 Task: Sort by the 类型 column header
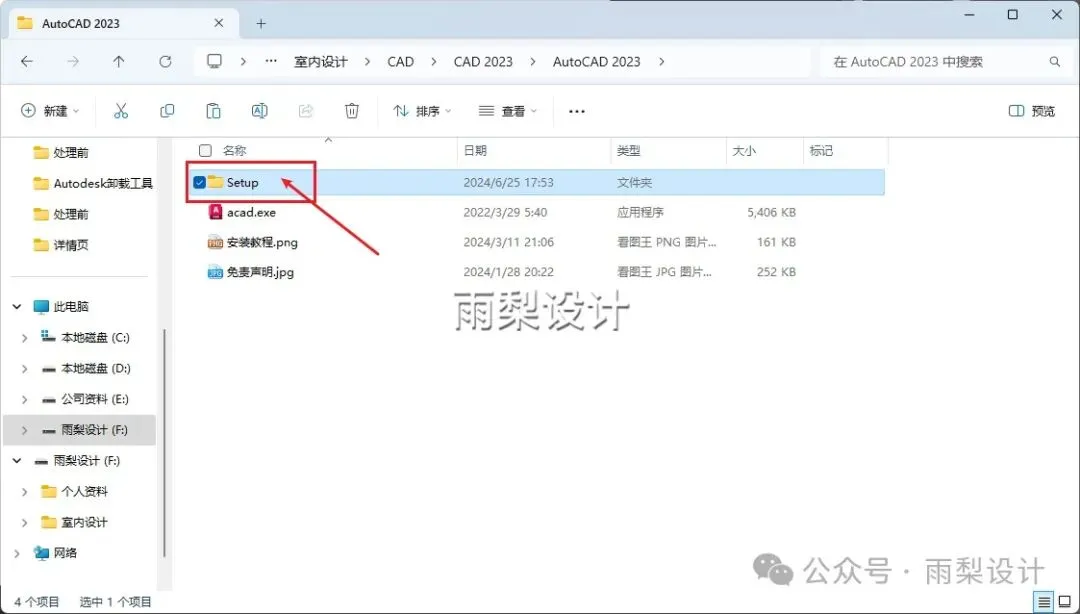(x=628, y=150)
